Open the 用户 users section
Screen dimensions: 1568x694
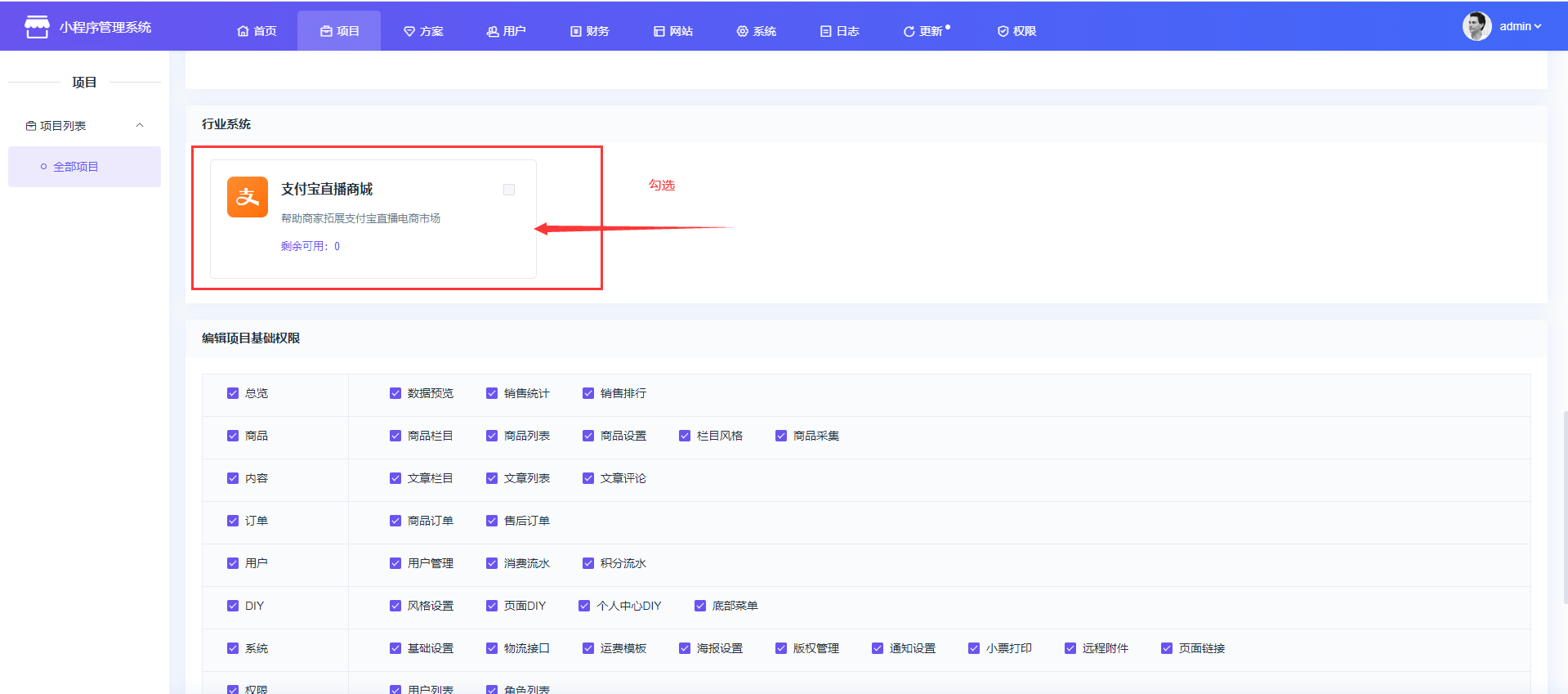[506, 31]
